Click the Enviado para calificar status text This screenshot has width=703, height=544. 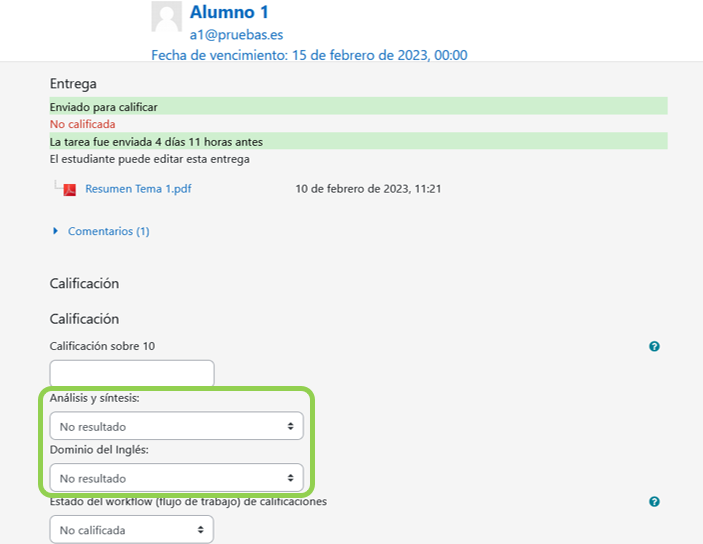click(x=104, y=107)
